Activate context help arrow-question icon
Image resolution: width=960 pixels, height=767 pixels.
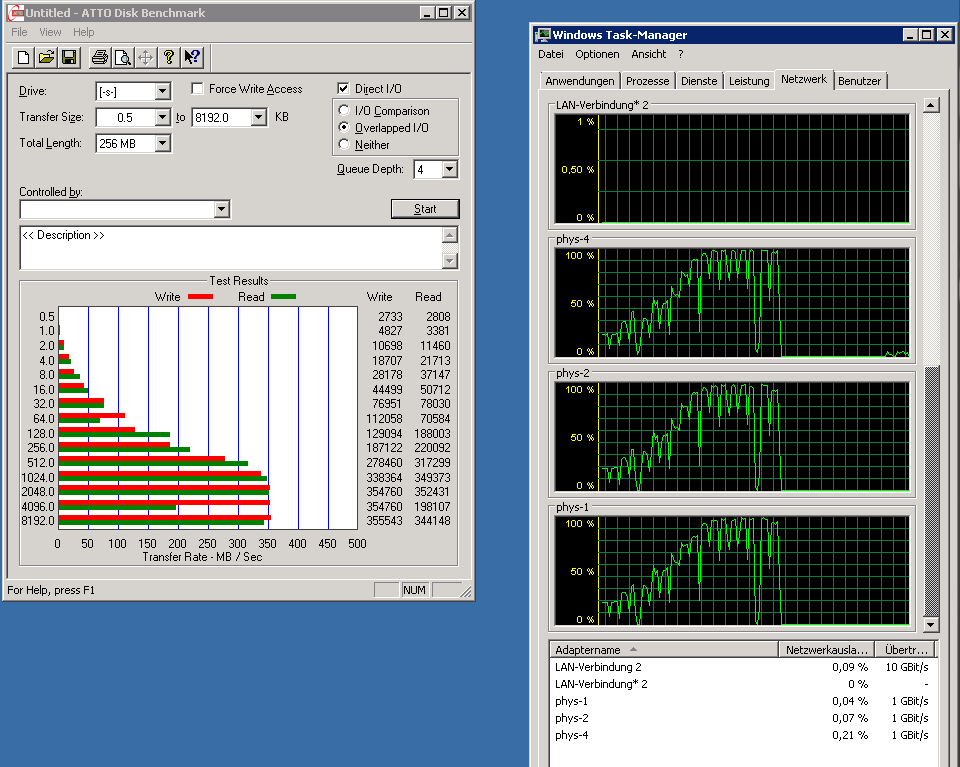192,58
